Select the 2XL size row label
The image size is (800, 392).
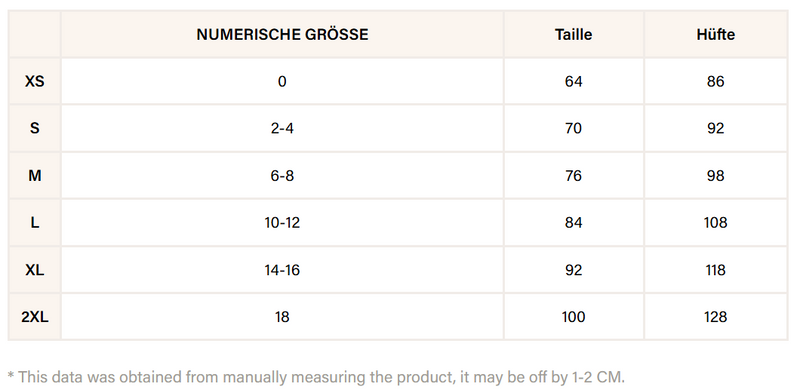pos(35,317)
